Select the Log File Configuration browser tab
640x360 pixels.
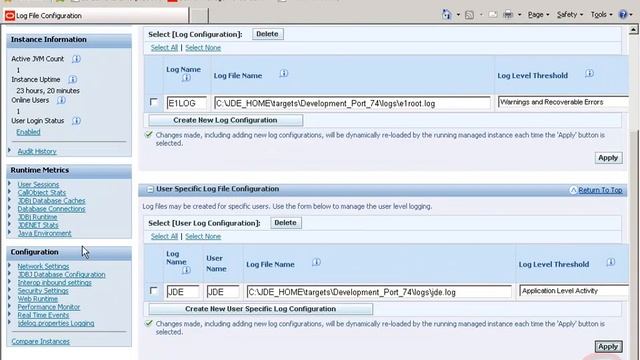[96, 16]
